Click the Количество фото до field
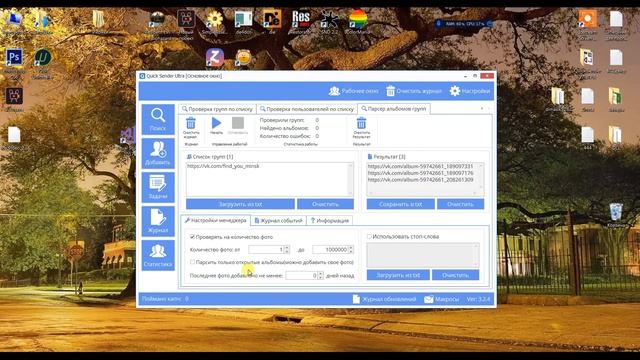The height and width of the screenshot is (360, 640). [330, 249]
